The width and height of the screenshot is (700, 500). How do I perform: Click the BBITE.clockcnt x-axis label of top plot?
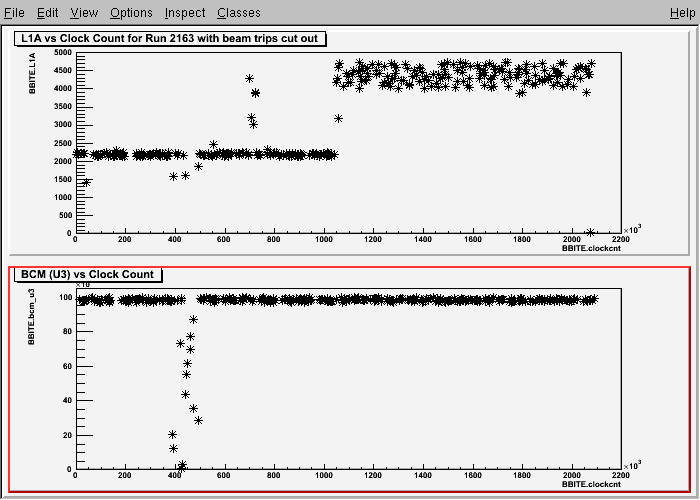coord(591,248)
